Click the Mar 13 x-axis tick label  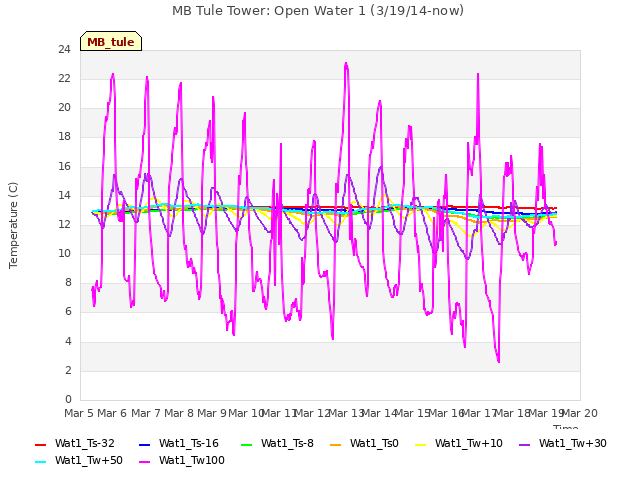(x=346, y=413)
